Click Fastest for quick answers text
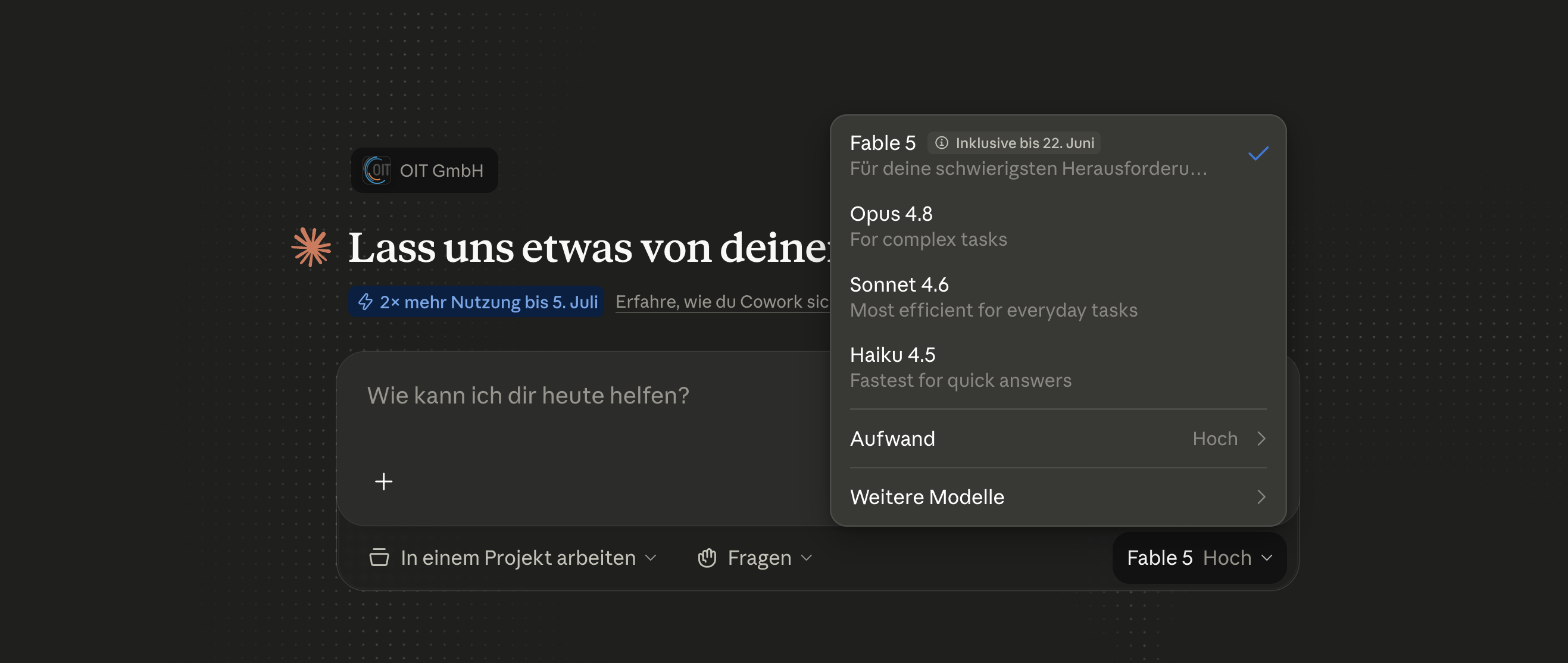This screenshot has width=1568, height=663. pos(961,380)
